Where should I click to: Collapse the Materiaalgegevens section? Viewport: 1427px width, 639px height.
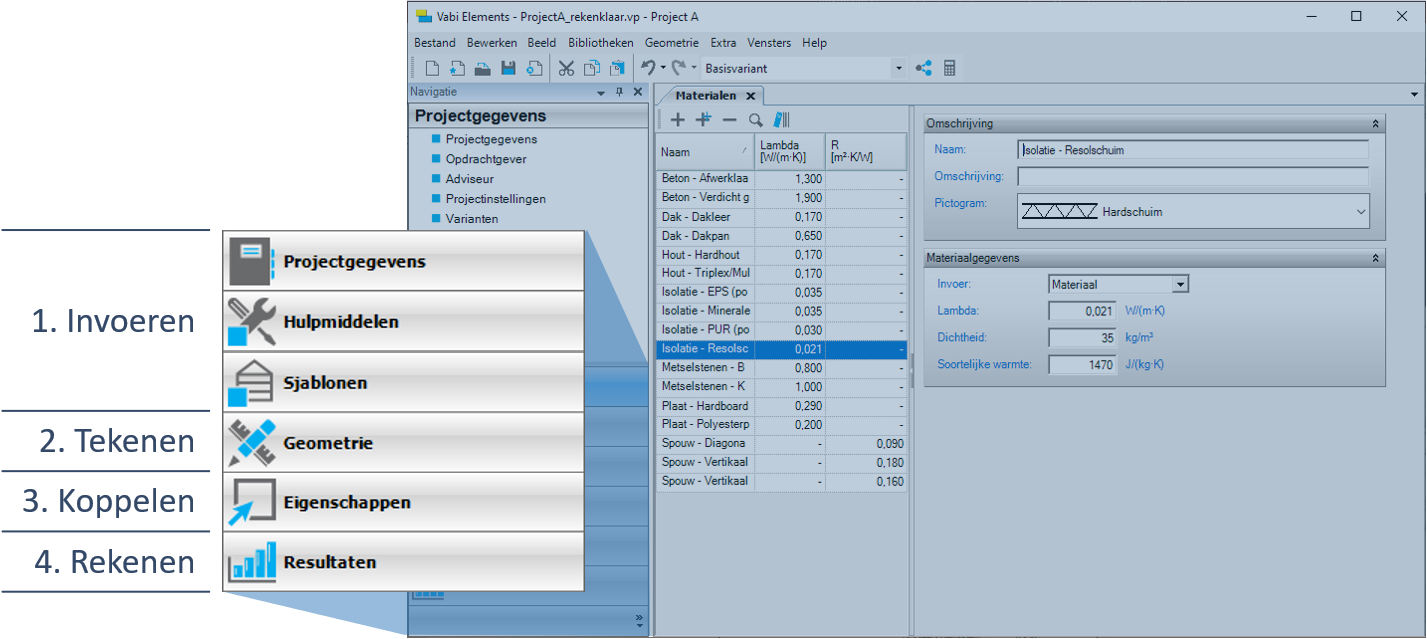(x=1375, y=258)
